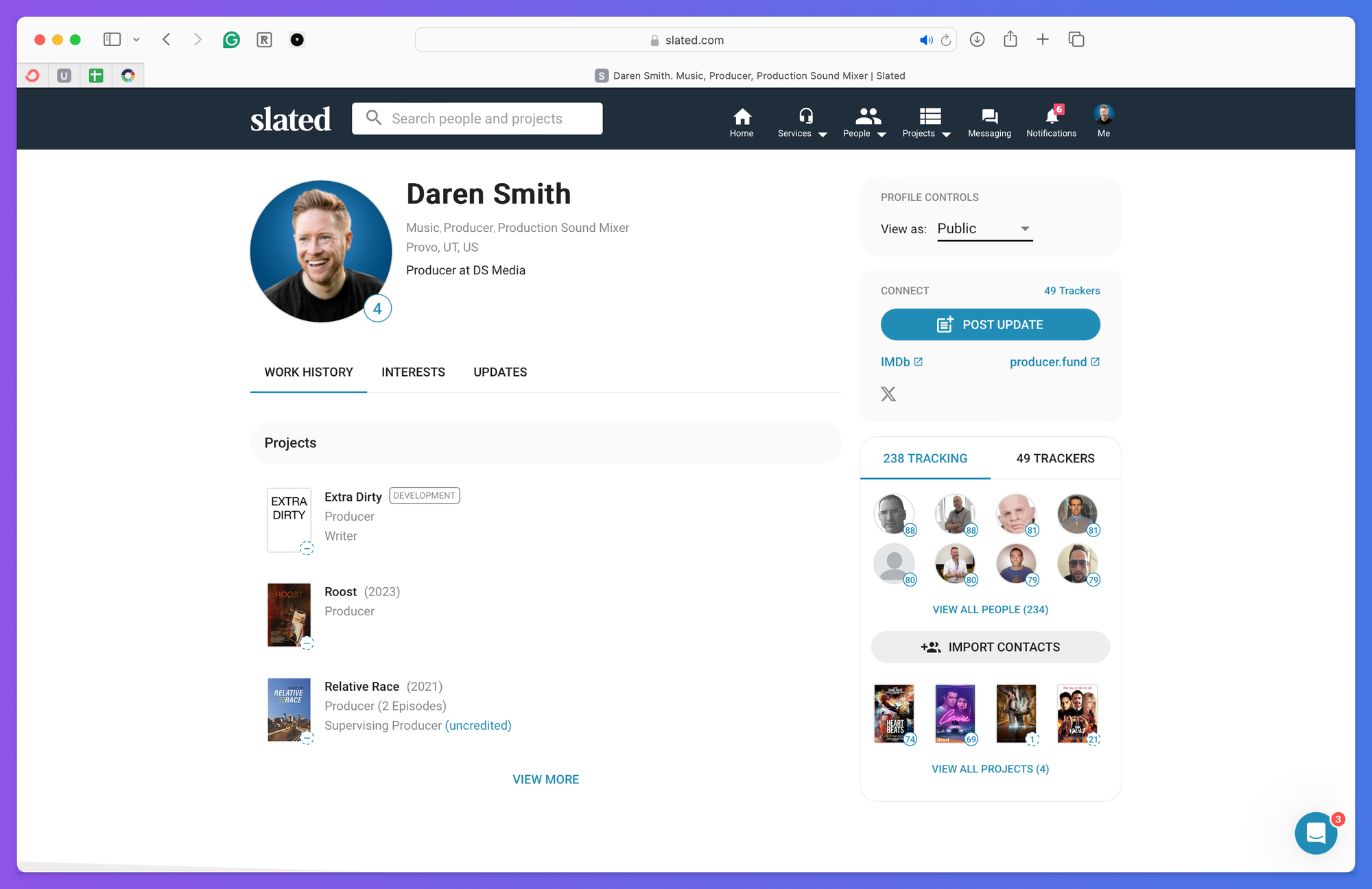Select the WORK HISTORY tab

(309, 372)
